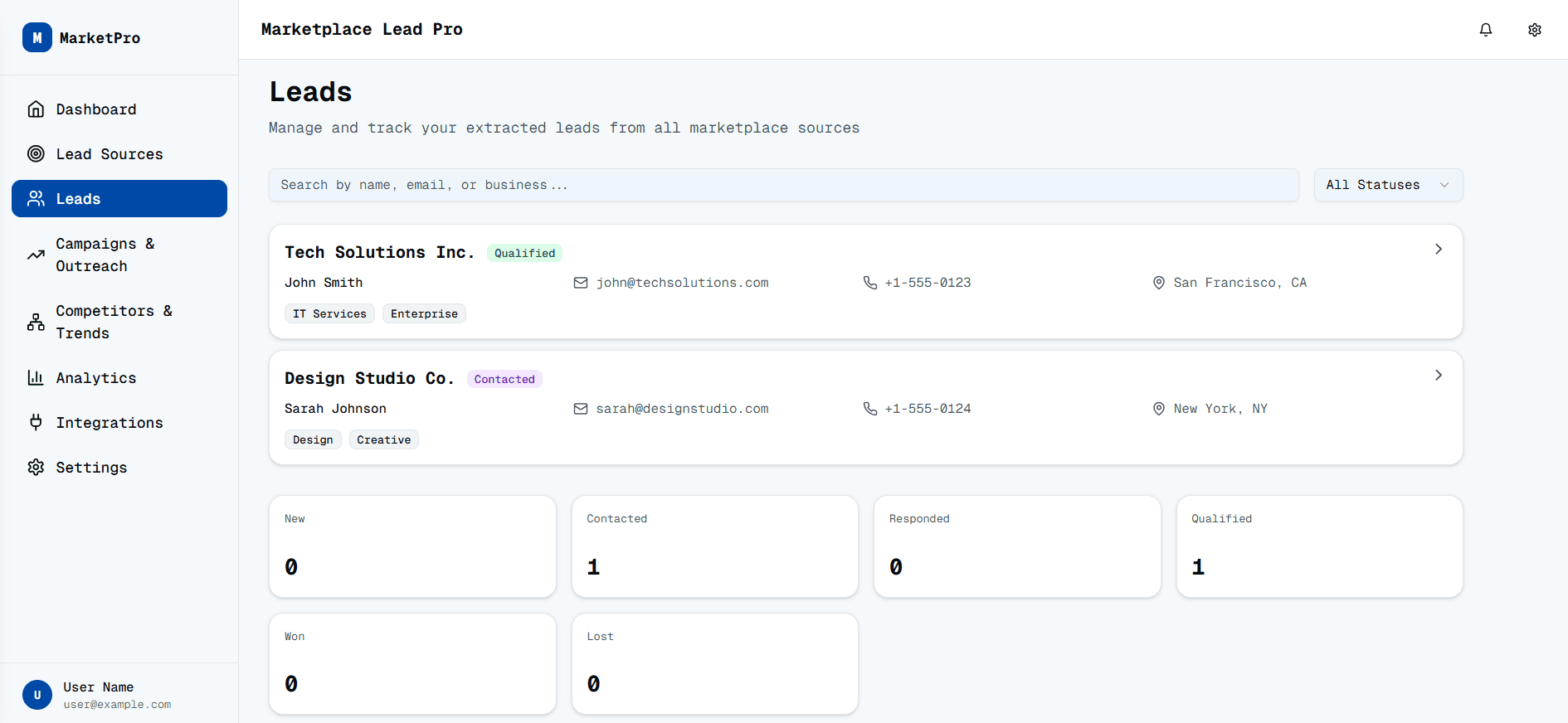Click the Lead Sources target icon
This screenshot has width=1568, height=723.
[36, 154]
